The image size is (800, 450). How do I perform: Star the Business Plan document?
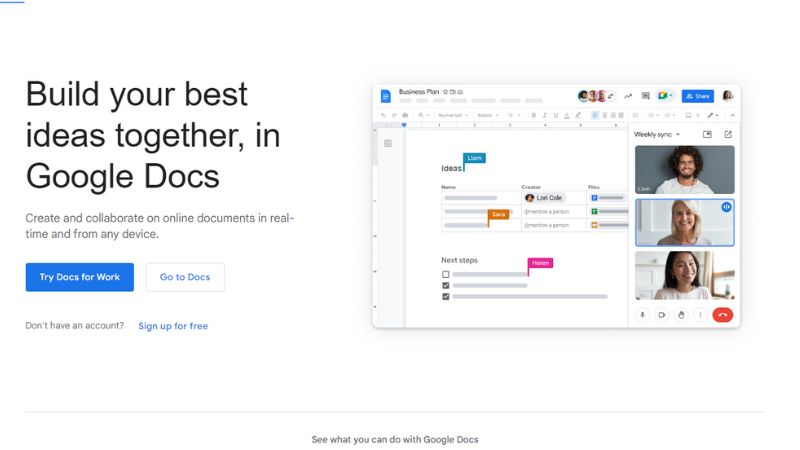click(x=445, y=92)
